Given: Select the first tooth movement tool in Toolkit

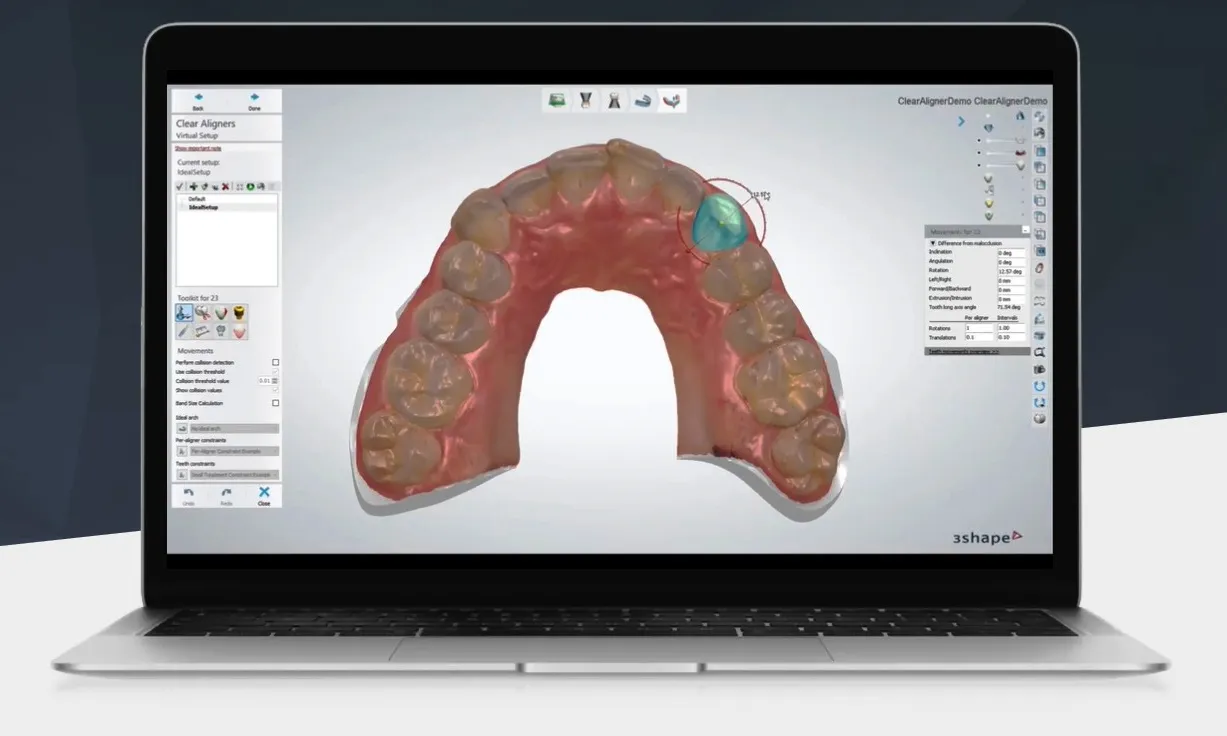Looking at the screenshot, I should click(x=184, y=313).
